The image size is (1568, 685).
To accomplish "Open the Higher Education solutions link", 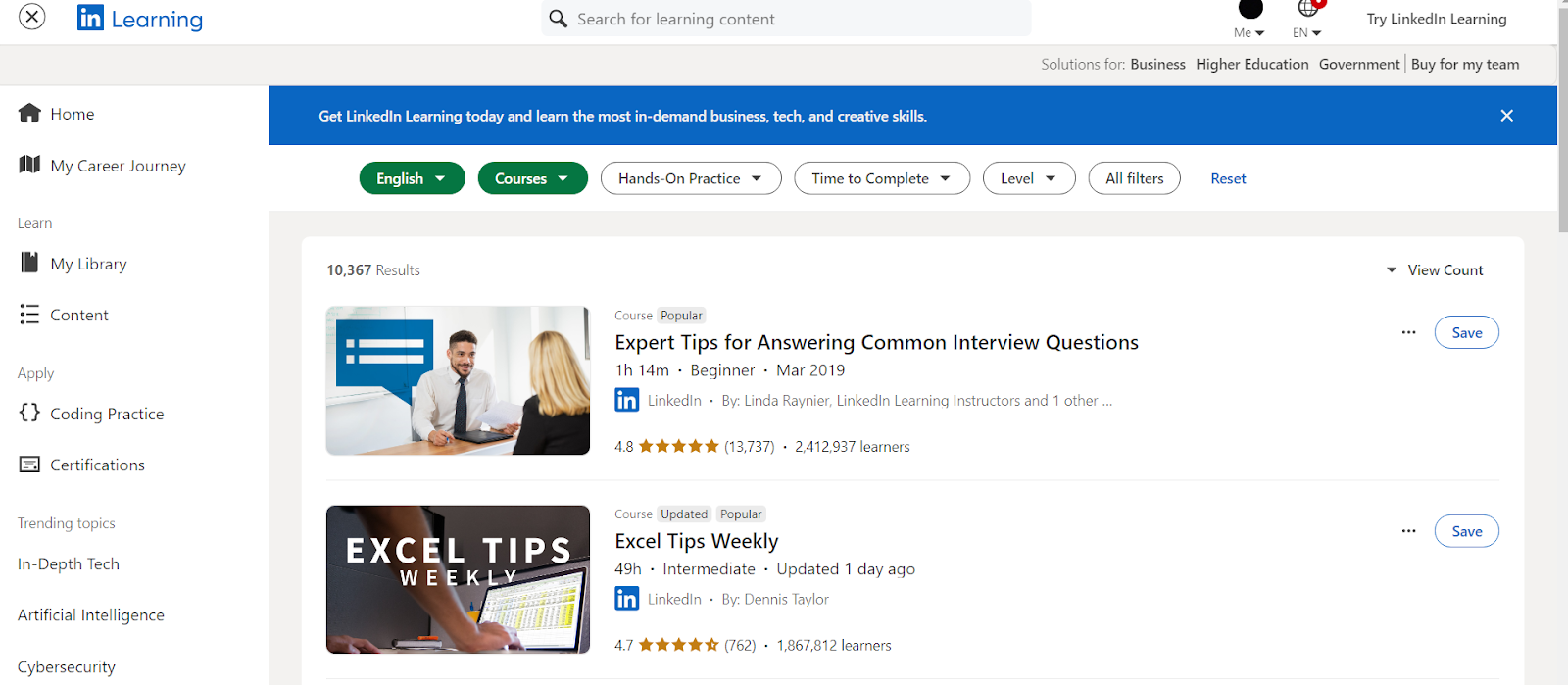I will click(1252, 64).
